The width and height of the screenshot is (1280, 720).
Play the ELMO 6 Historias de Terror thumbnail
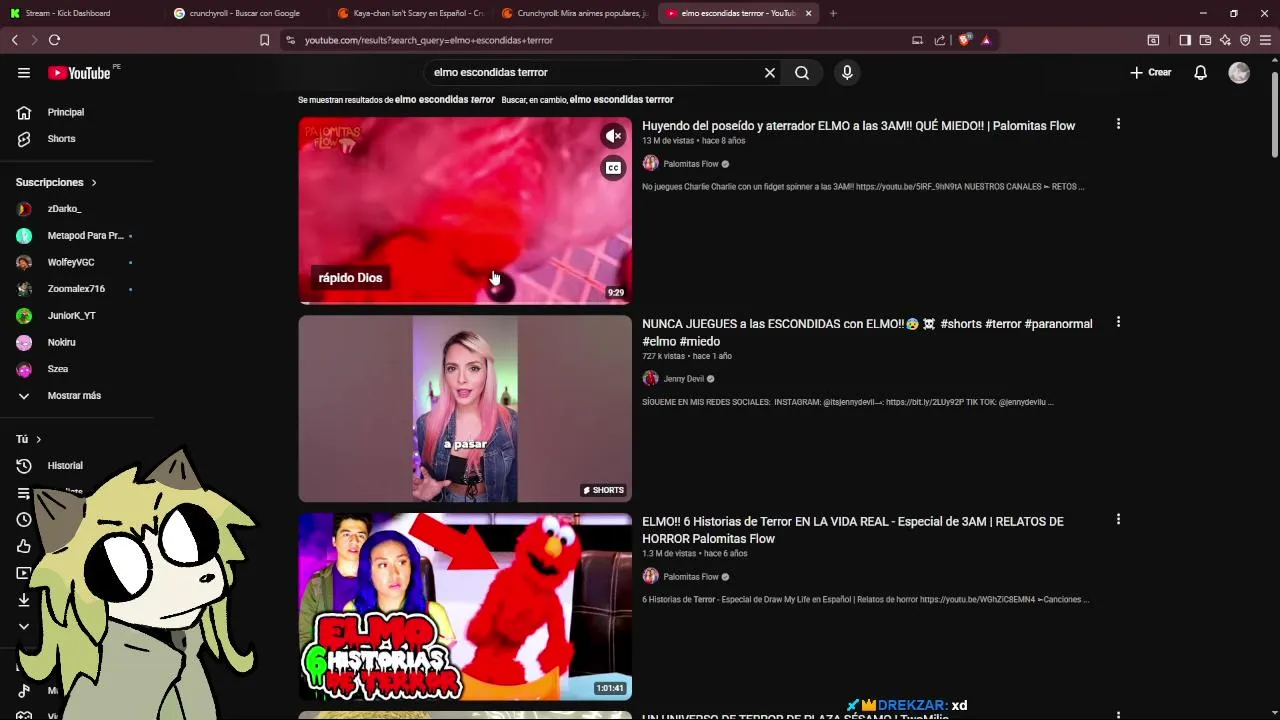(465, 606)
